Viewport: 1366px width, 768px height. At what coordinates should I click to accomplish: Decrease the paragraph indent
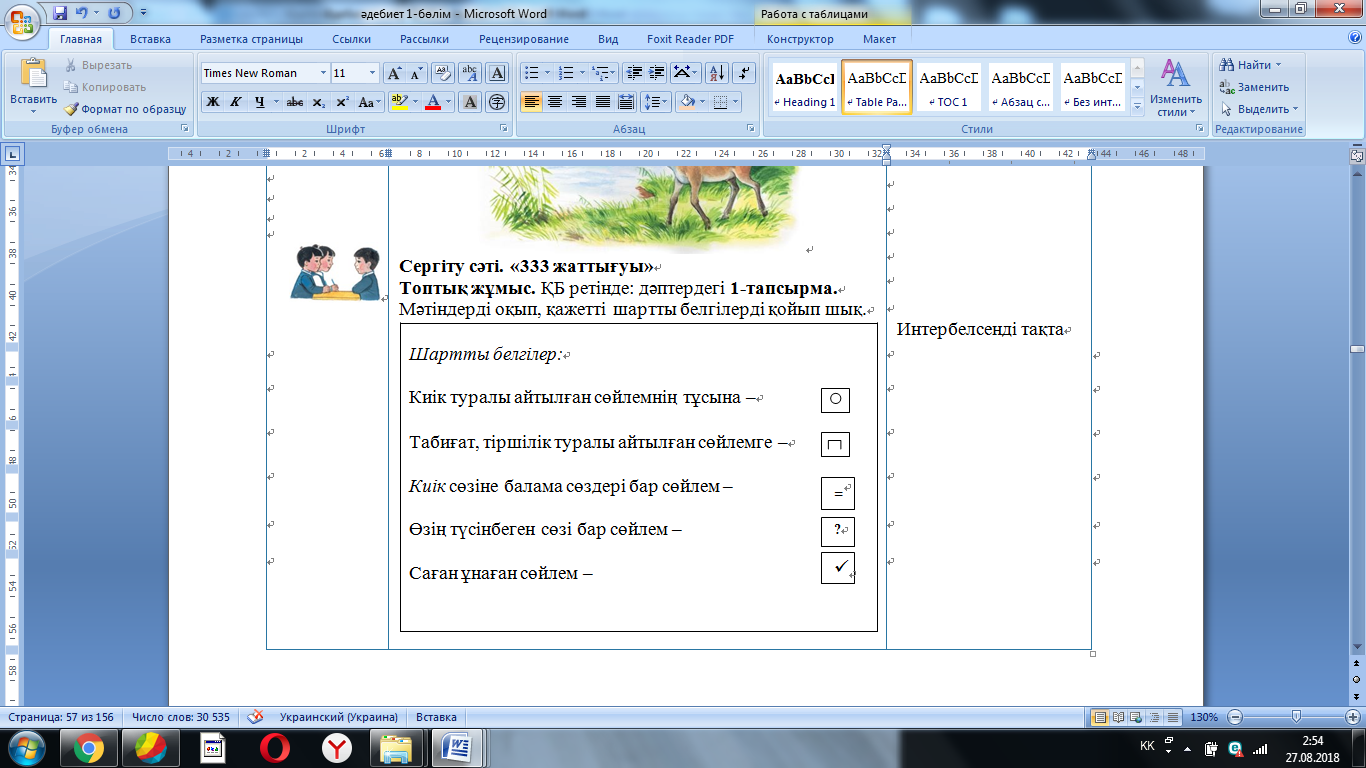coord(632,73)
